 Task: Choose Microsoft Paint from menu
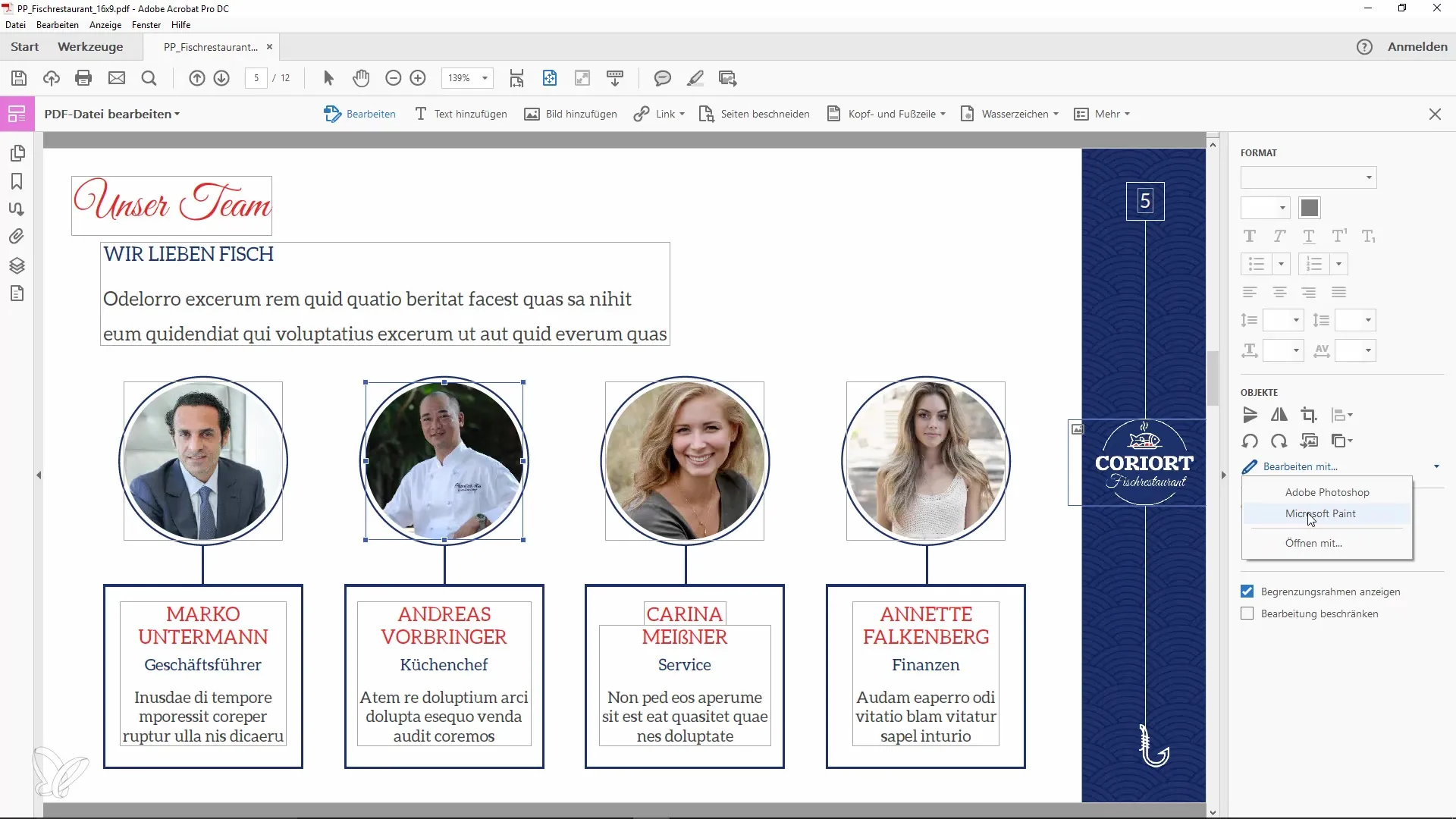[1327, 513]
